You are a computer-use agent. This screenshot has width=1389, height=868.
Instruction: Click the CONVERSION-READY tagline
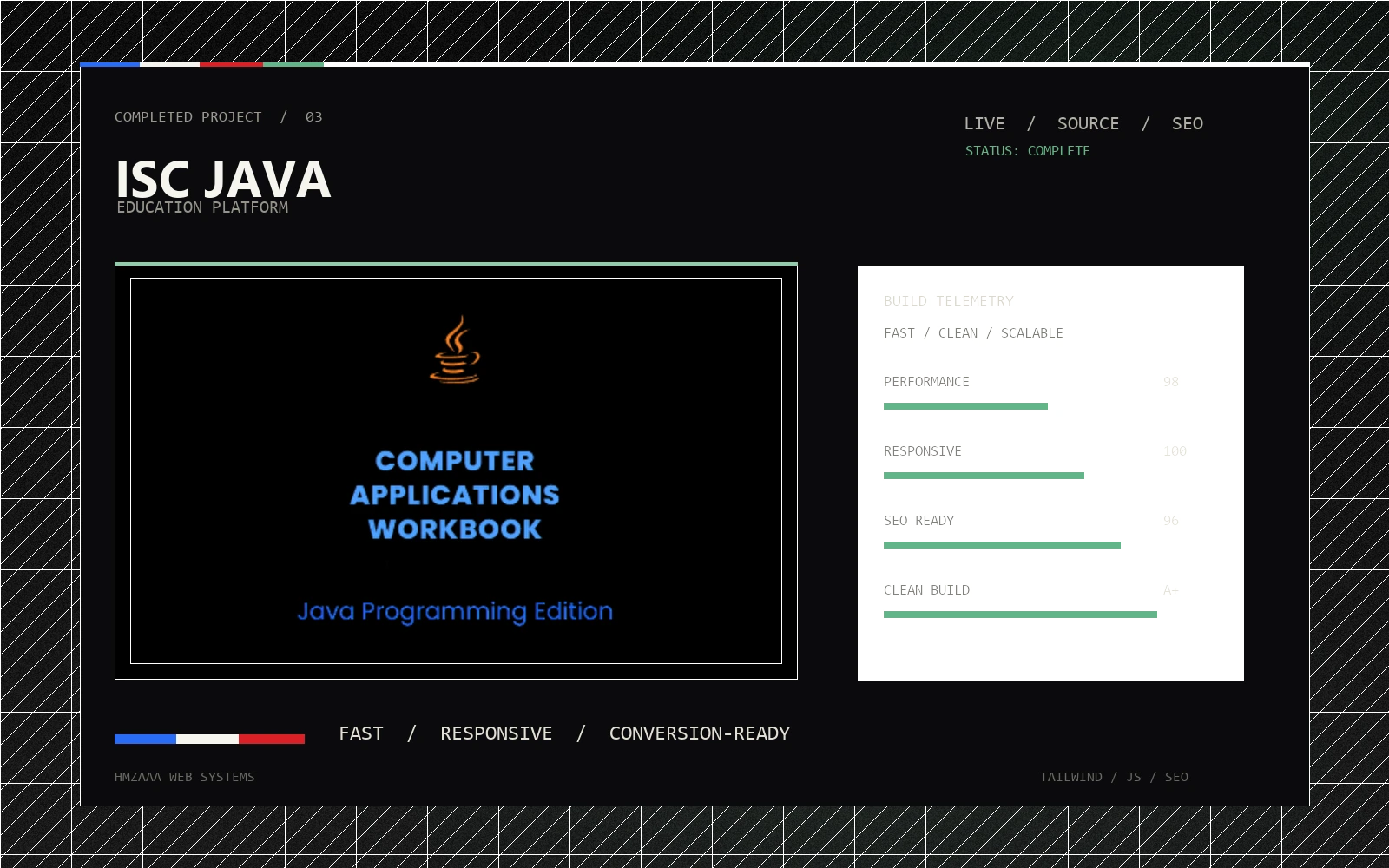pos(700,733)
